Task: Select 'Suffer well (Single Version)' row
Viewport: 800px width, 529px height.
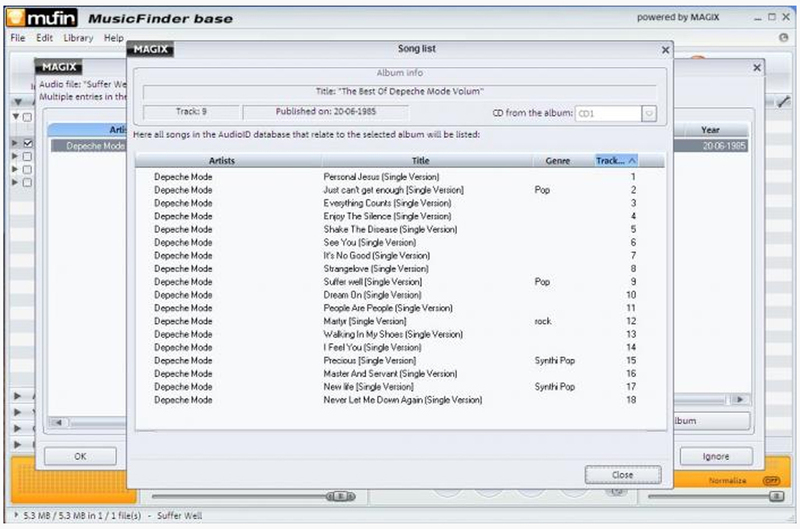Action: point(400,282)
